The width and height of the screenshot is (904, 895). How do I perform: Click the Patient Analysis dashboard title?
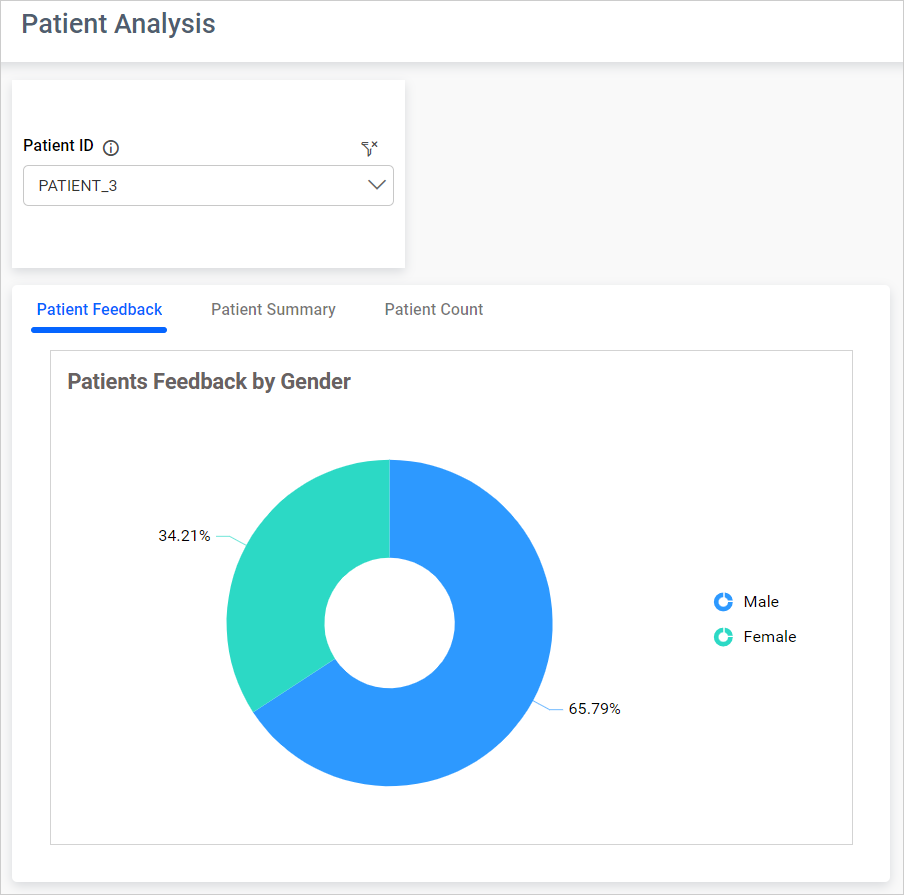(x=117, y=24)
